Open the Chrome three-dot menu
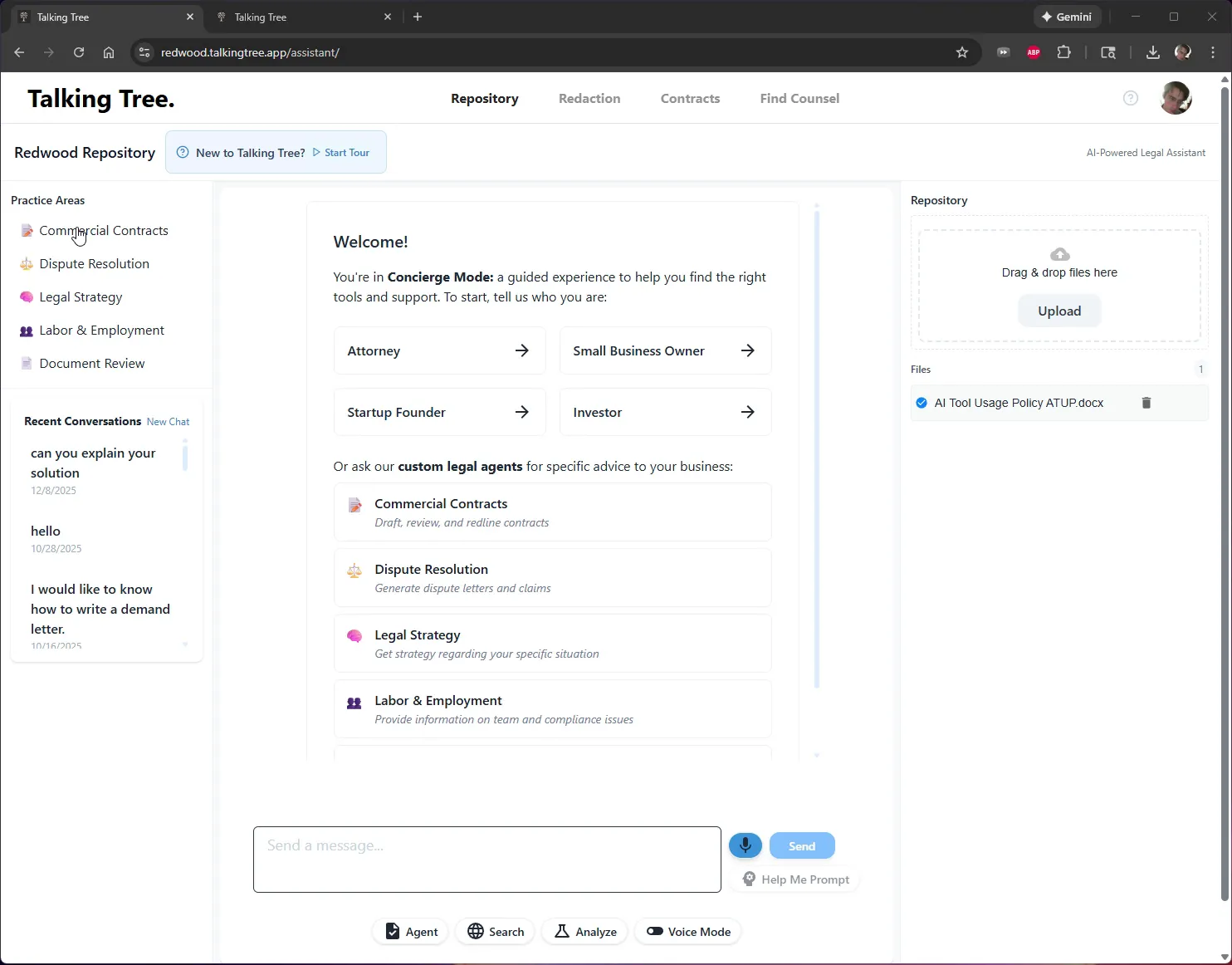The height and width of the screenshot is (965, 1232). point(1213,52)
